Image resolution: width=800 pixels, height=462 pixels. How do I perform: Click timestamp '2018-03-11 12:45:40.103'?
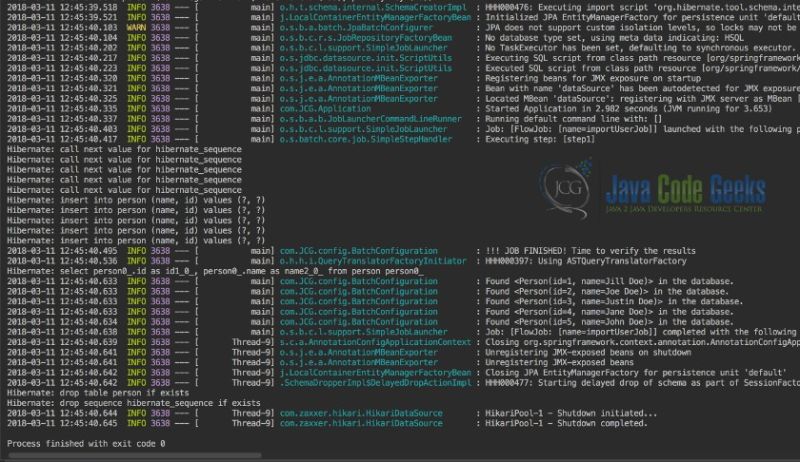tap(62, 28)
